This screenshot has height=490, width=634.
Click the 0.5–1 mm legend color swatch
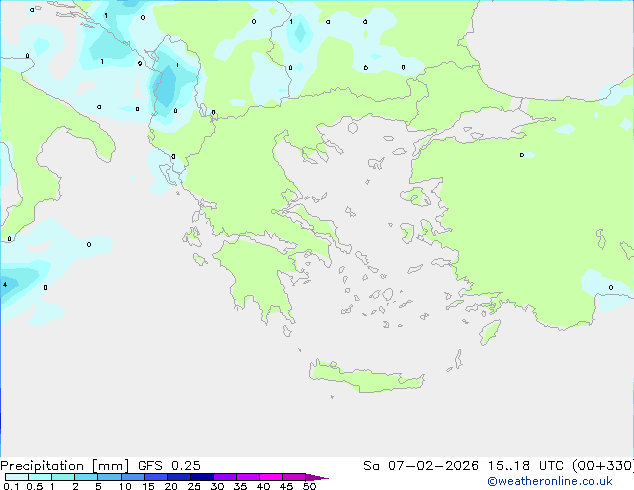coord(40,477)
